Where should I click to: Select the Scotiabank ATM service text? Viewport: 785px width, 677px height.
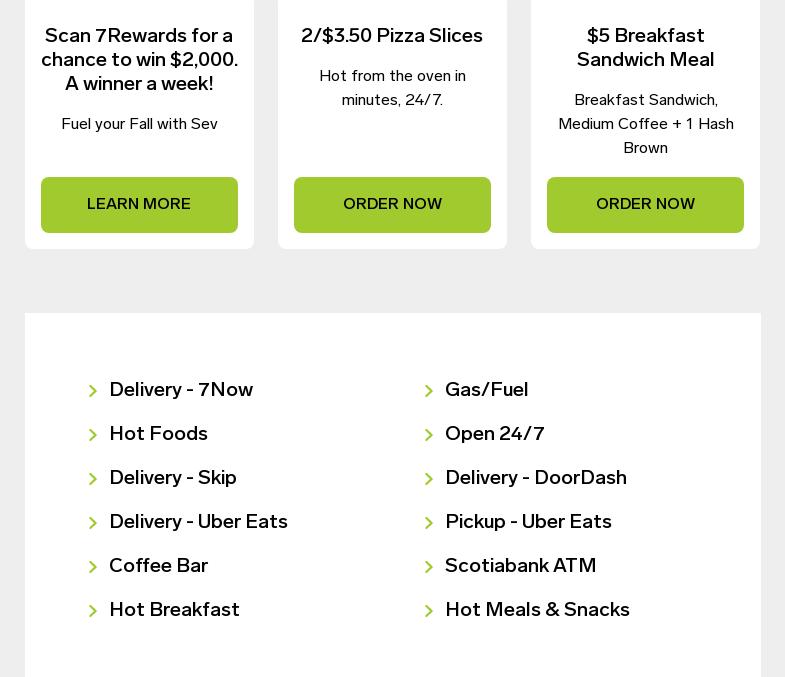pyautogui.click(x=520, y=566)
